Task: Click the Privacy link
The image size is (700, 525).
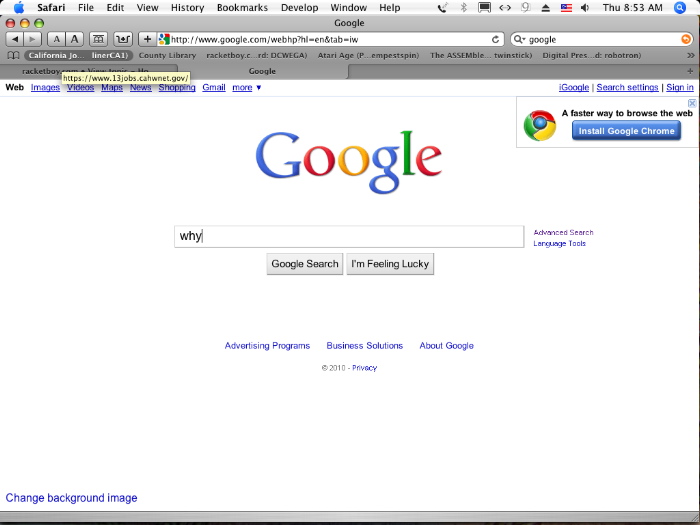Action: [x=364, y=368]
